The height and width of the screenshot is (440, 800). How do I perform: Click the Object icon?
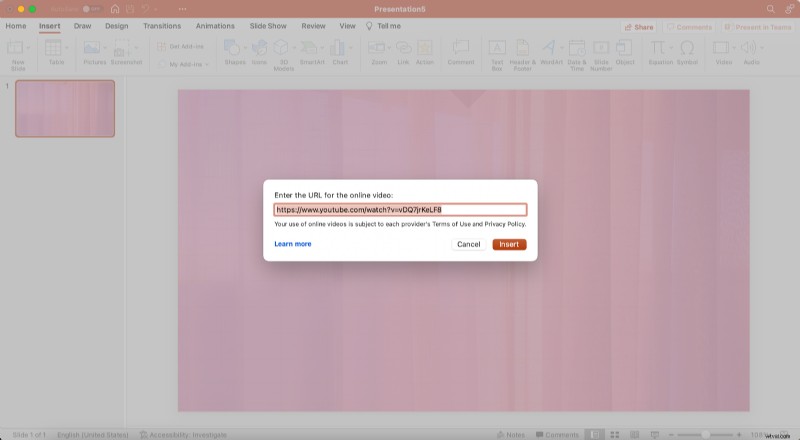pyautogui.click(x=623, y=47)
